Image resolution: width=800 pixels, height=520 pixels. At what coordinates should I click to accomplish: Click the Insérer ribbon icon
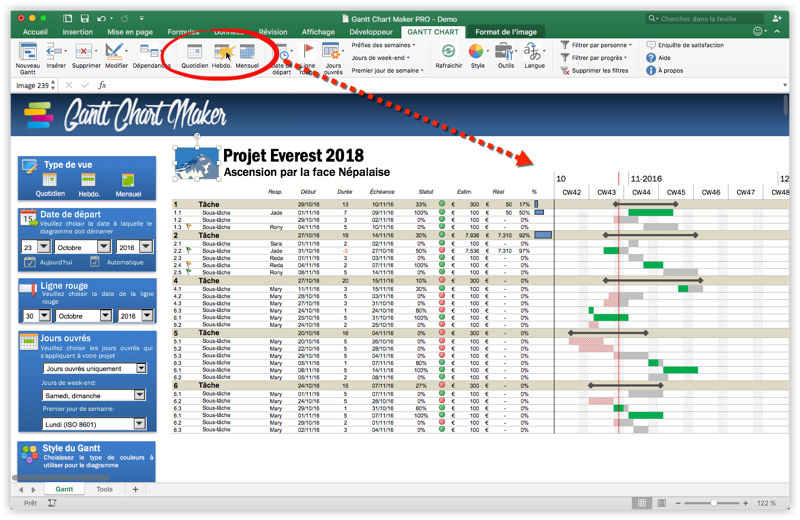point(55,52)
